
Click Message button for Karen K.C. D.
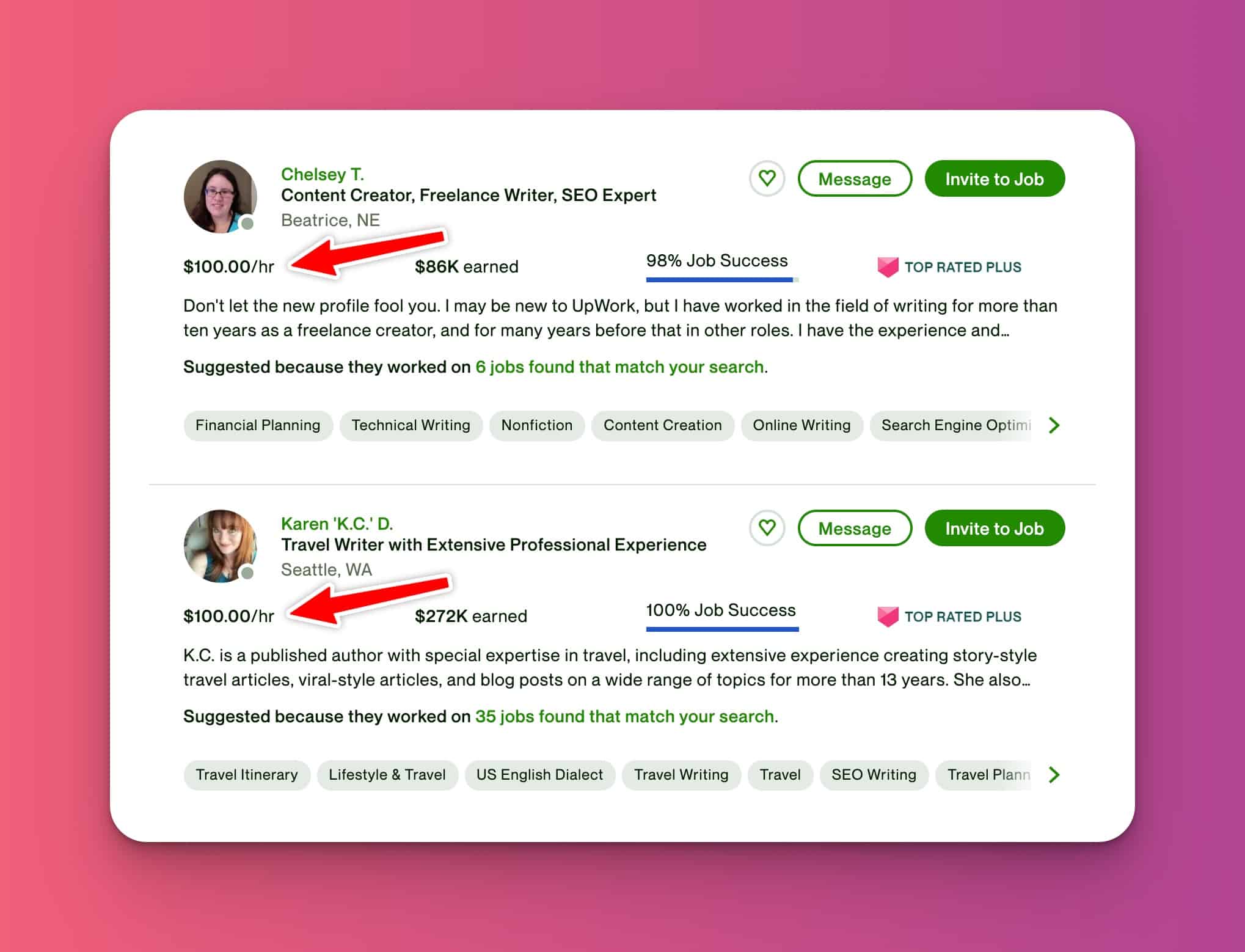pyautogui.click(x=855, y=528)
